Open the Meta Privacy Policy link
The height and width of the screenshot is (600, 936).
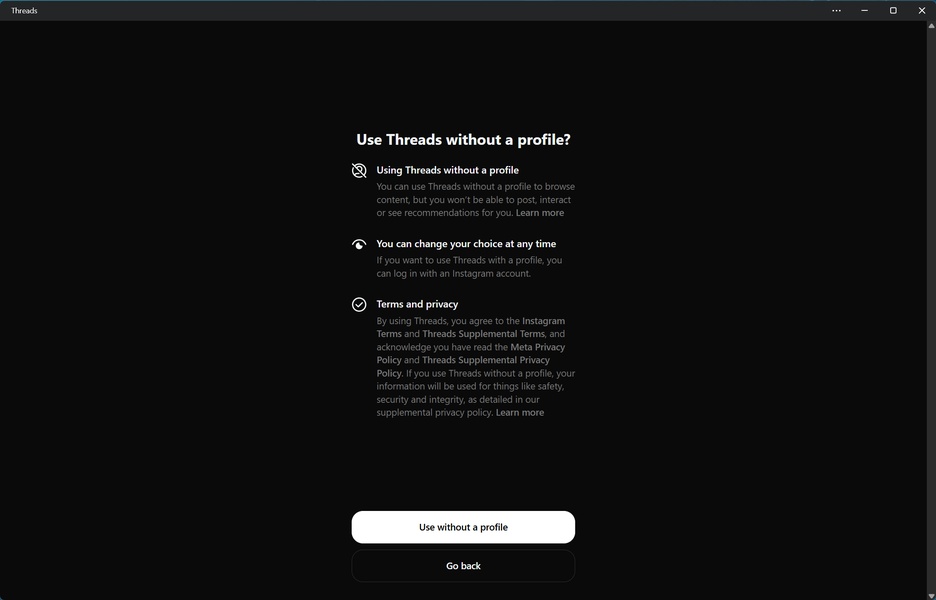(x=470, y=353)
